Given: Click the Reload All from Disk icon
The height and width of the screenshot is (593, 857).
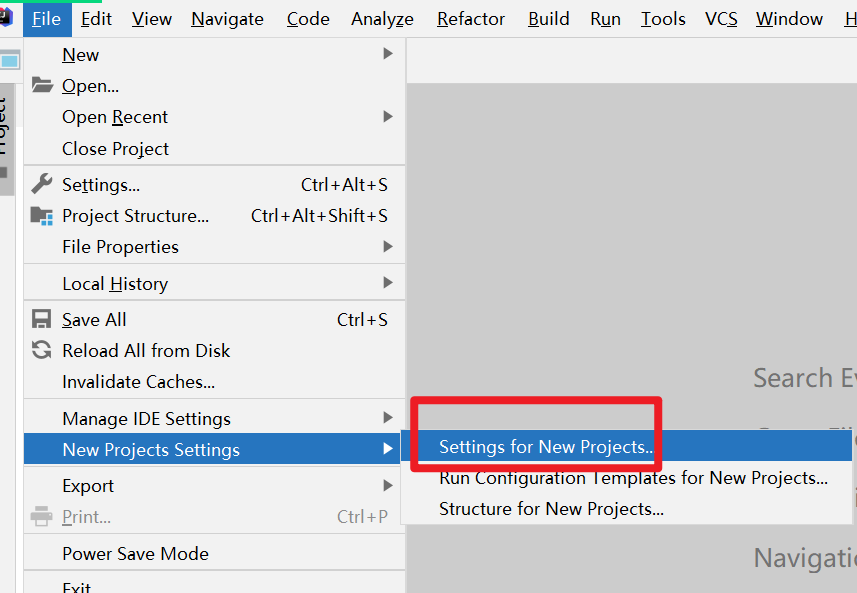Looking at the screenshot, I should pos(42,350).
